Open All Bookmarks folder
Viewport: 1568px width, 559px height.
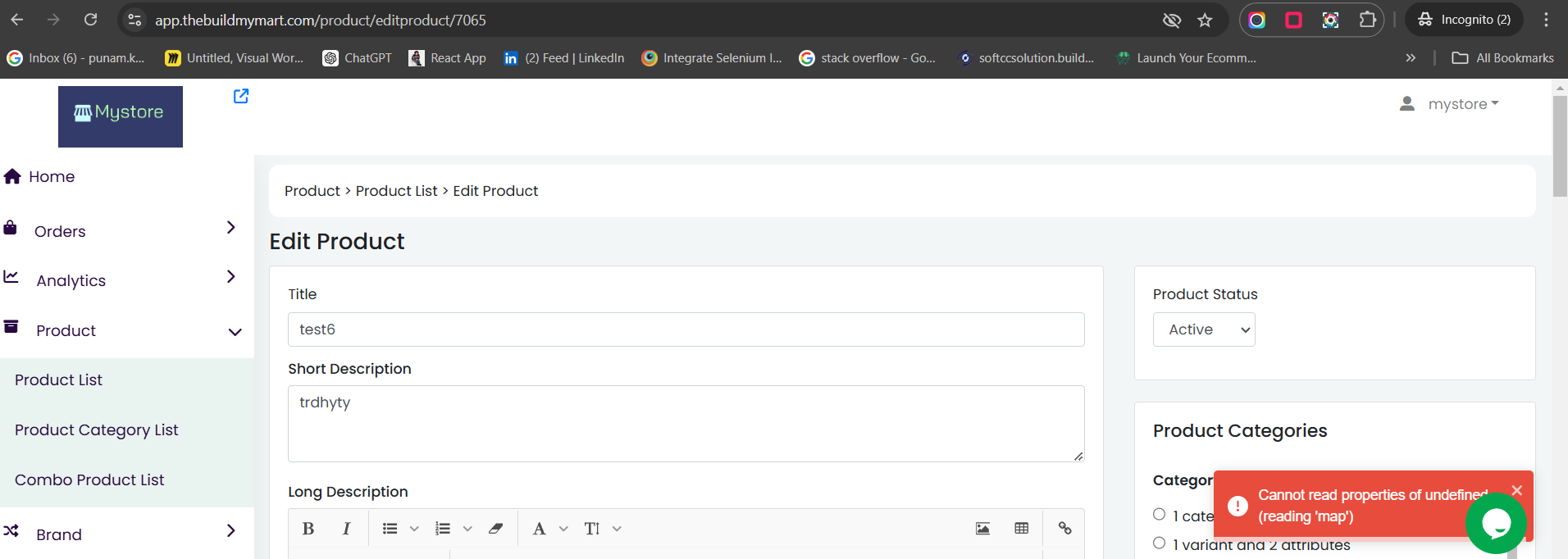(x=1502, y=58)
